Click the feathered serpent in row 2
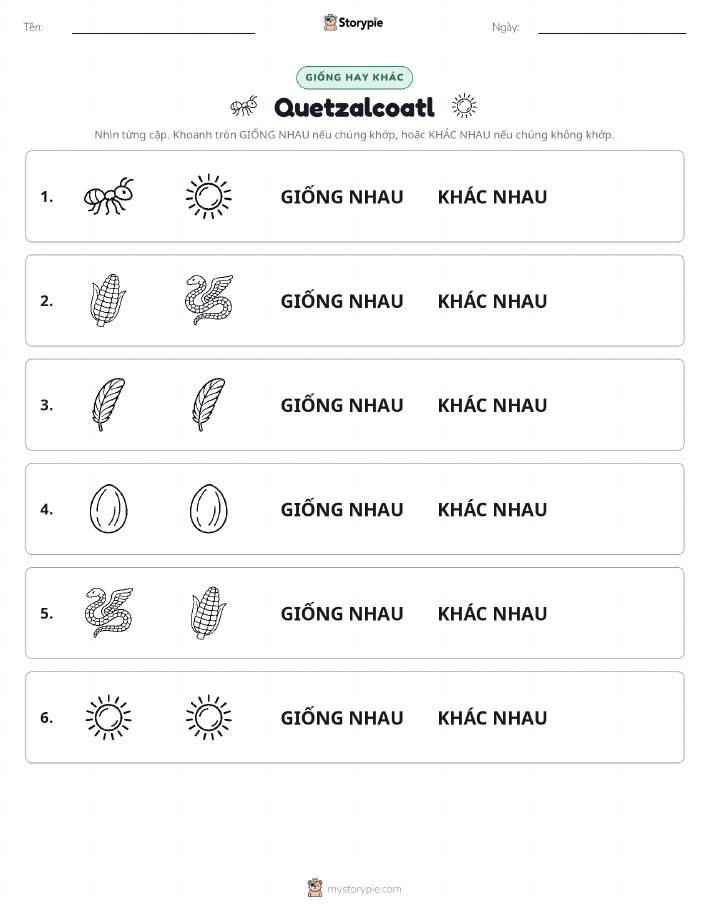The height and width of the screenshot is (917, 709). click(209, 301)
